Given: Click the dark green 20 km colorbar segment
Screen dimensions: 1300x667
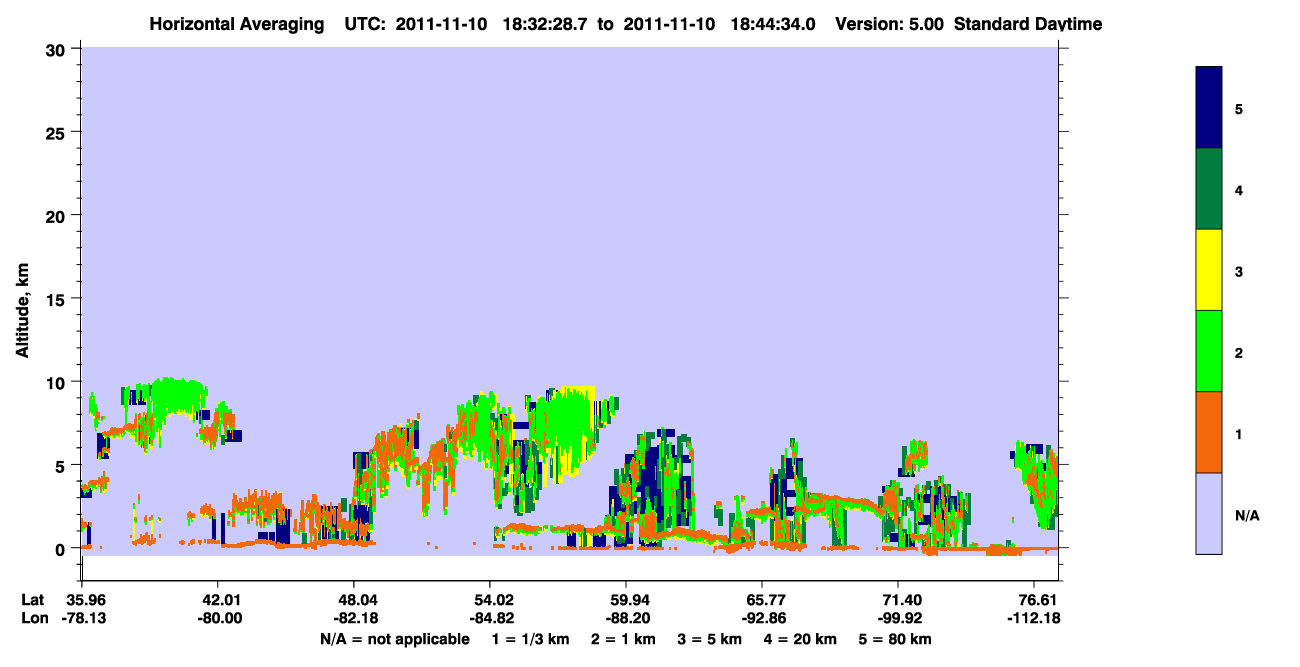Looking at the screenshot, I should click(x=1209, y=189).
